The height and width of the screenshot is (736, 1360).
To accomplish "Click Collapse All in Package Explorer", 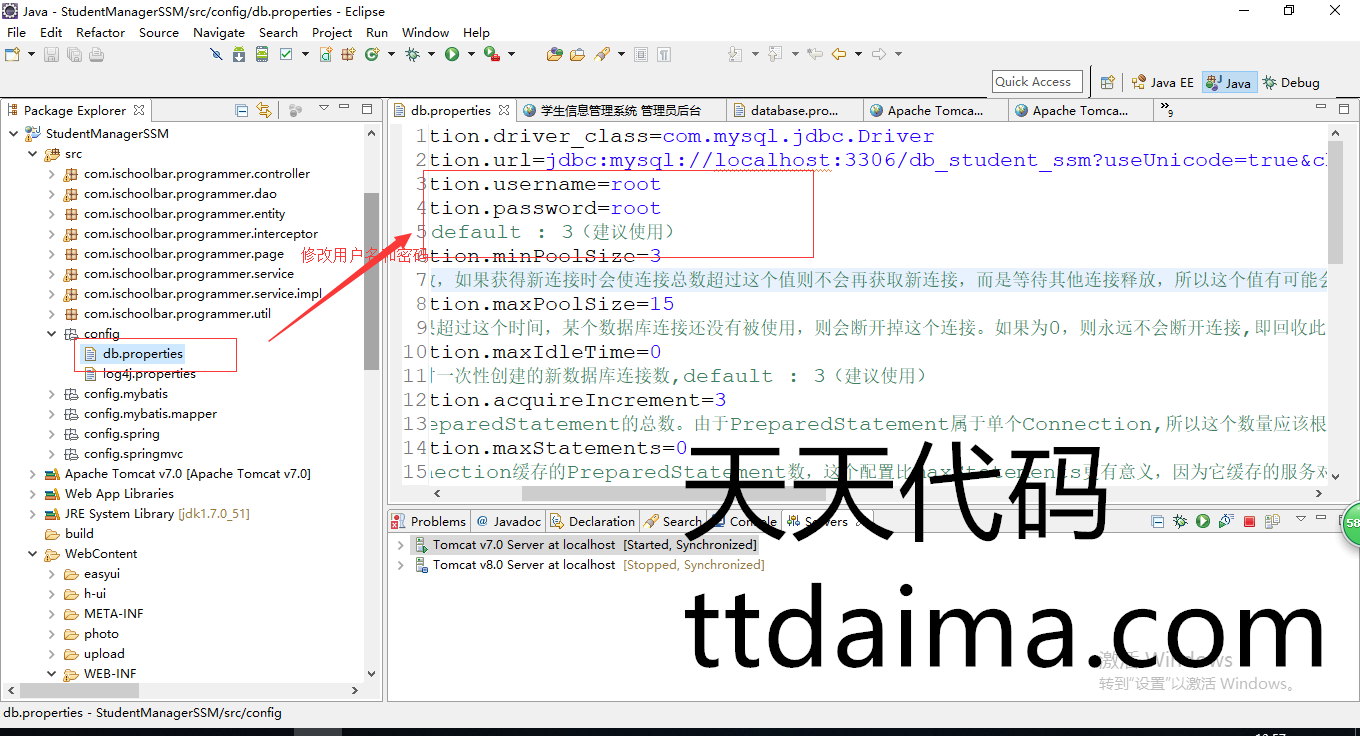I will click(242, 110).
